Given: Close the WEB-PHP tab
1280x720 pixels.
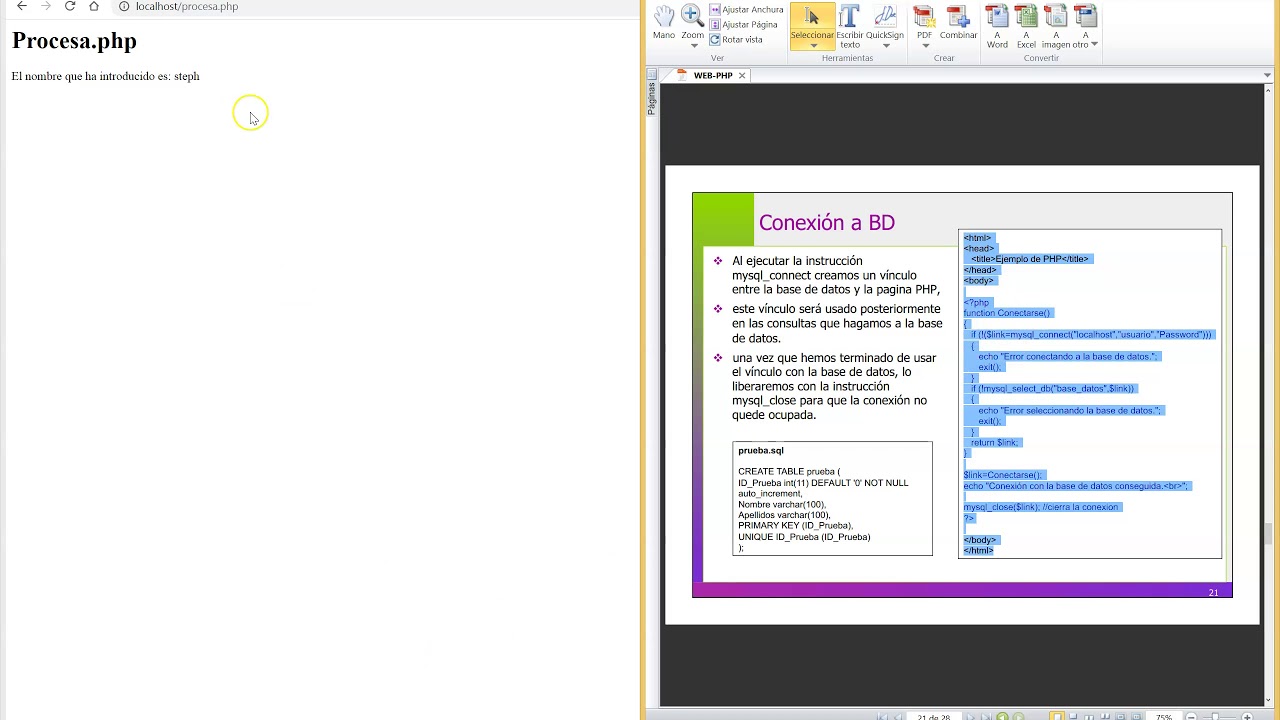Looking at the screenshot, I should point(742,76).
